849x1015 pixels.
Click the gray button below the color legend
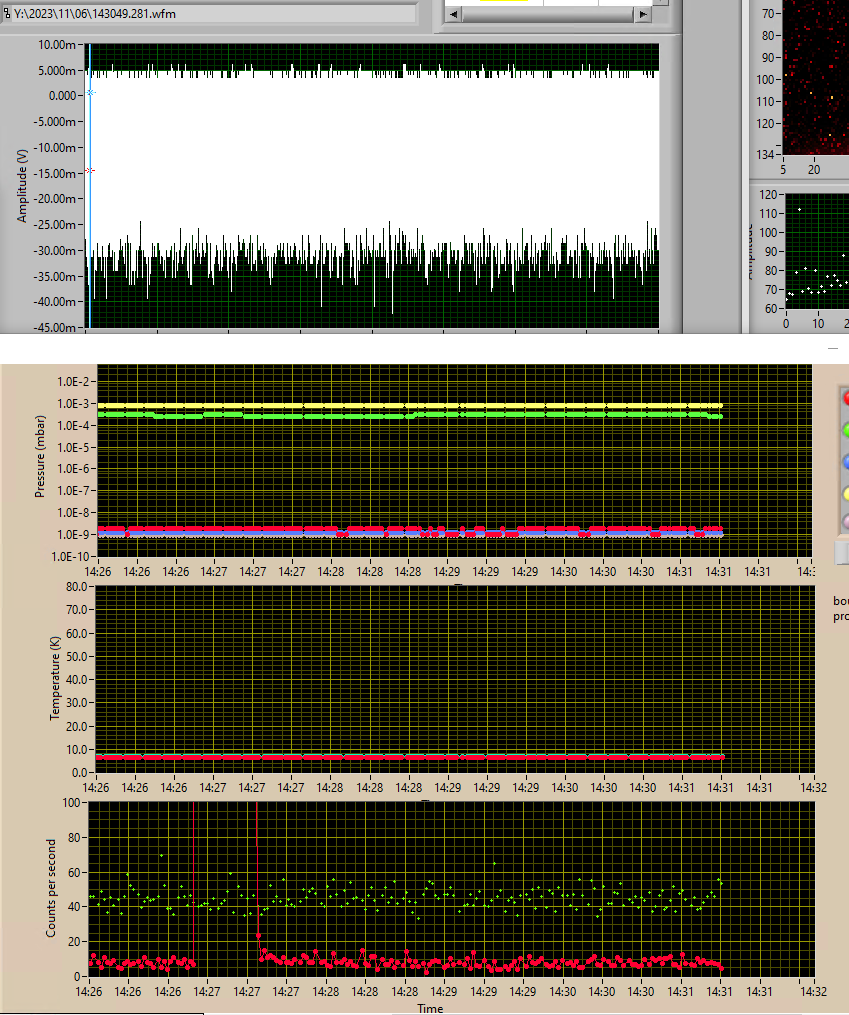coord(842,552)
